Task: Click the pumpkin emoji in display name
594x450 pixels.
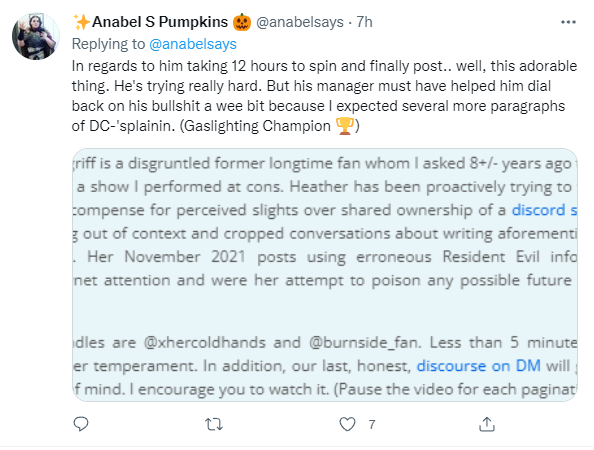Action: (x=242, y=22)
